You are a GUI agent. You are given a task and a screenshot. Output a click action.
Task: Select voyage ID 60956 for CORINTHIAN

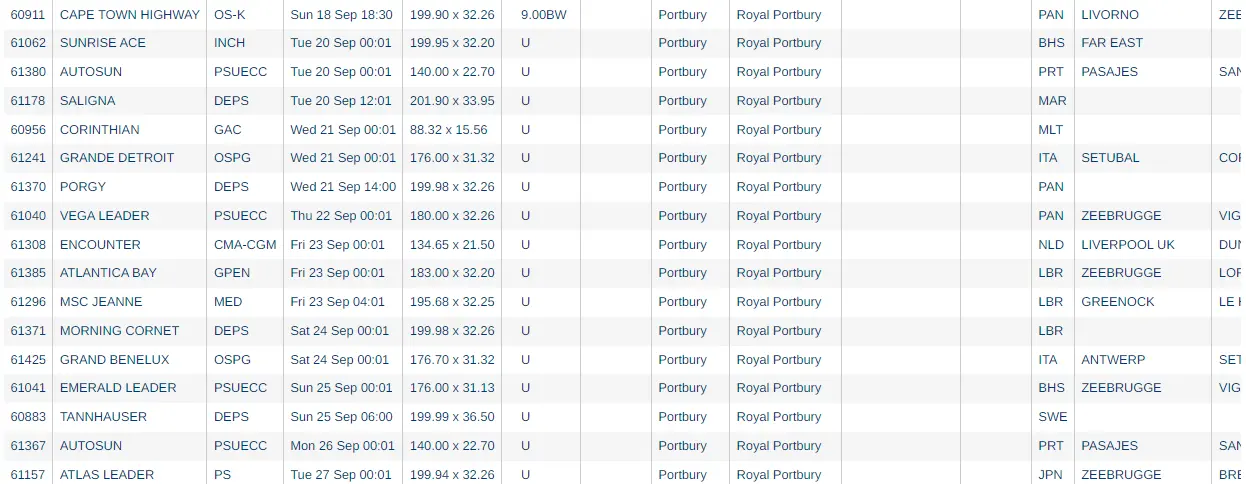(28, 130)
